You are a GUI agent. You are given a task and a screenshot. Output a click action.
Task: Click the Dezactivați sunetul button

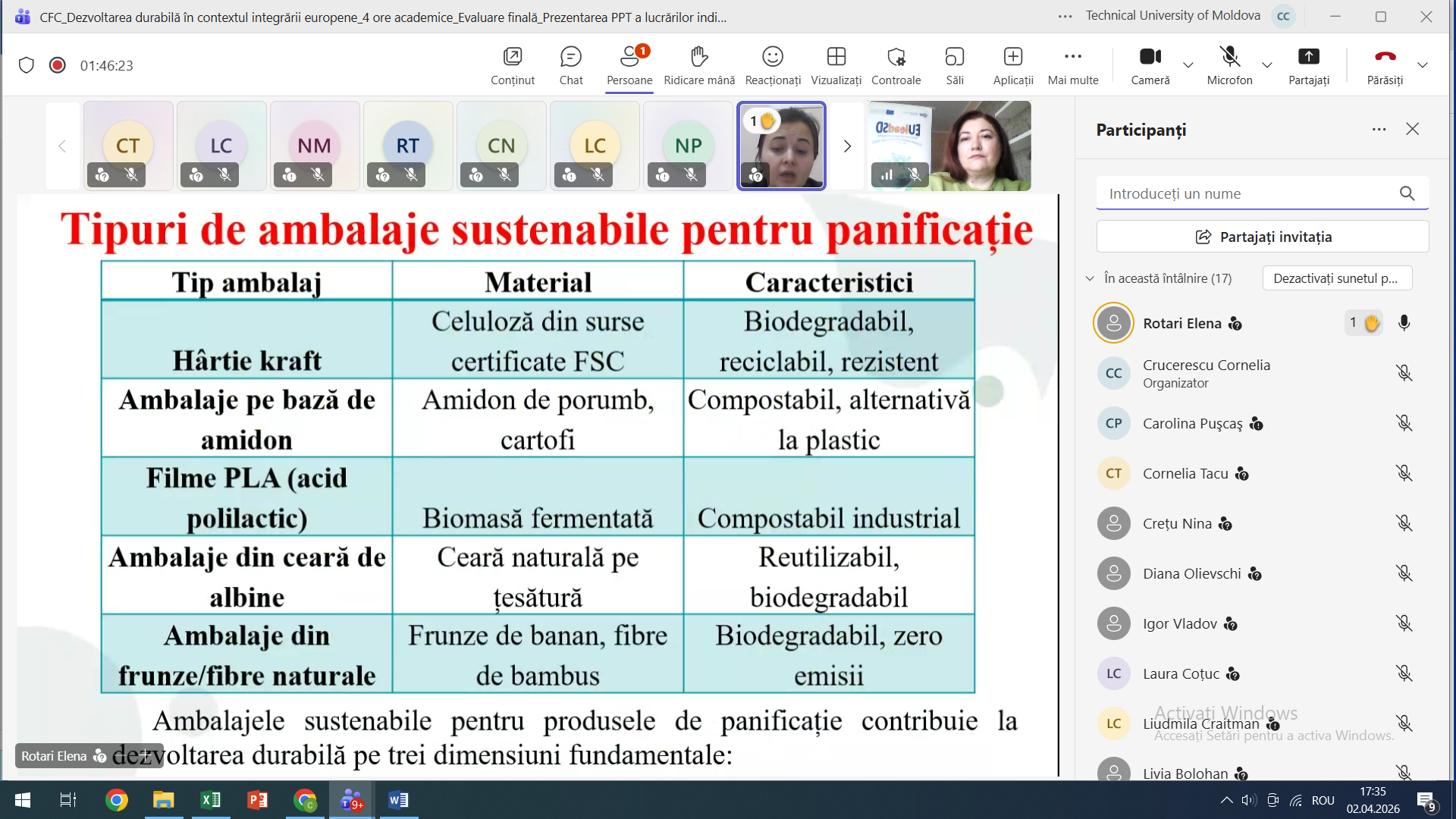1337,278
